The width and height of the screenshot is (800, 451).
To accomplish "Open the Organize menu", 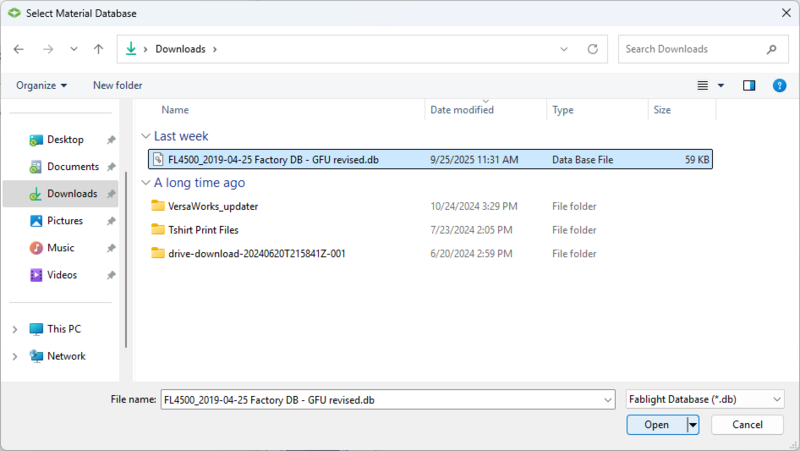I will click(41, 86).
